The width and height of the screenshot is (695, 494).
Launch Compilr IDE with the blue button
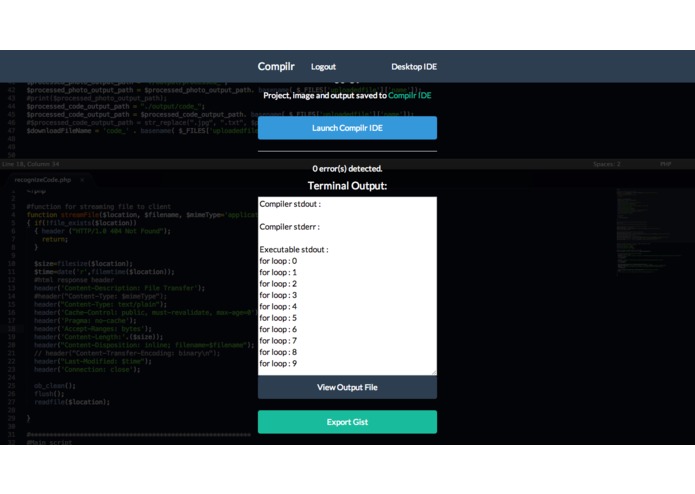[347, 128]
